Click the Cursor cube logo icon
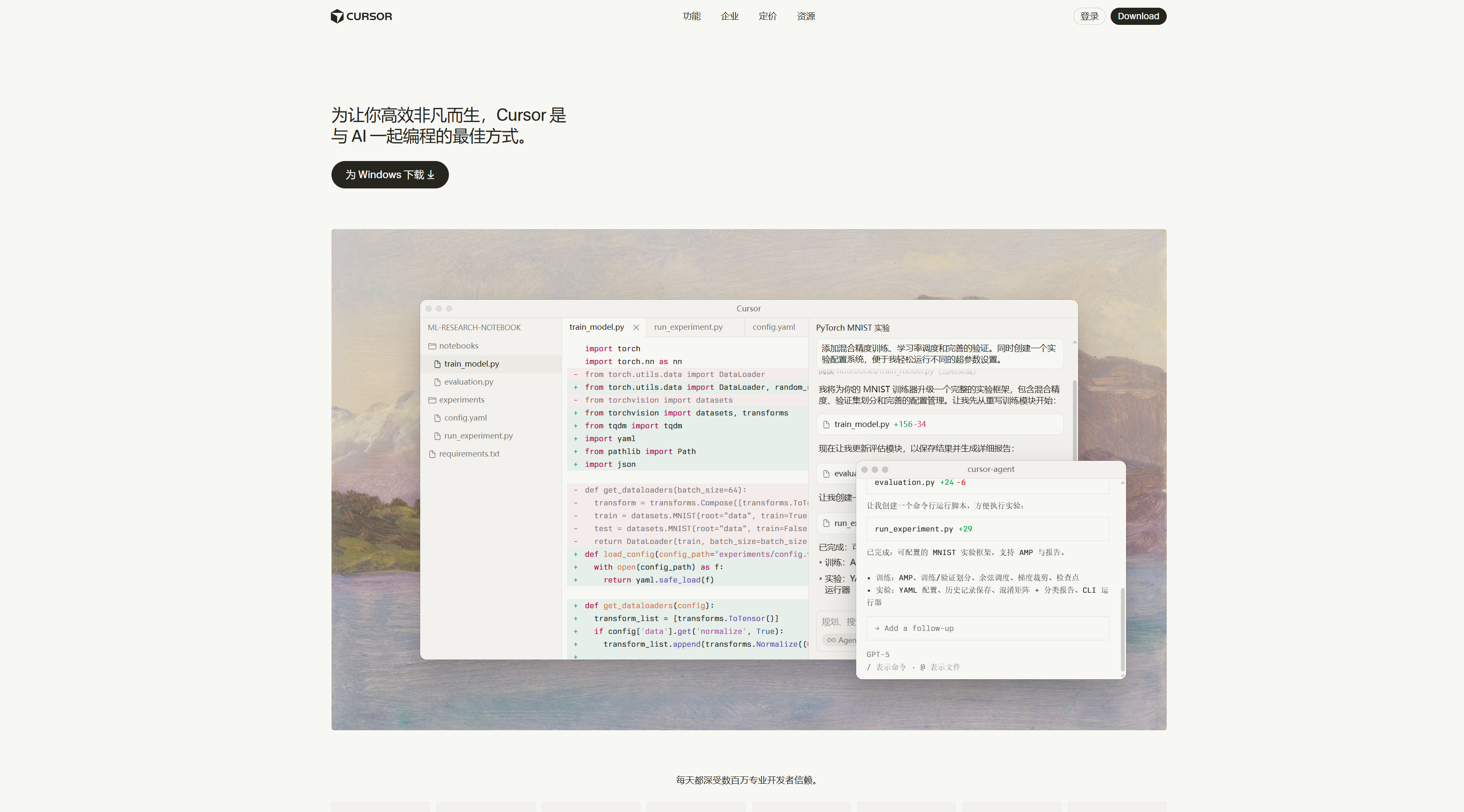This screenshot has width=1464, height=812. [337, 16]
